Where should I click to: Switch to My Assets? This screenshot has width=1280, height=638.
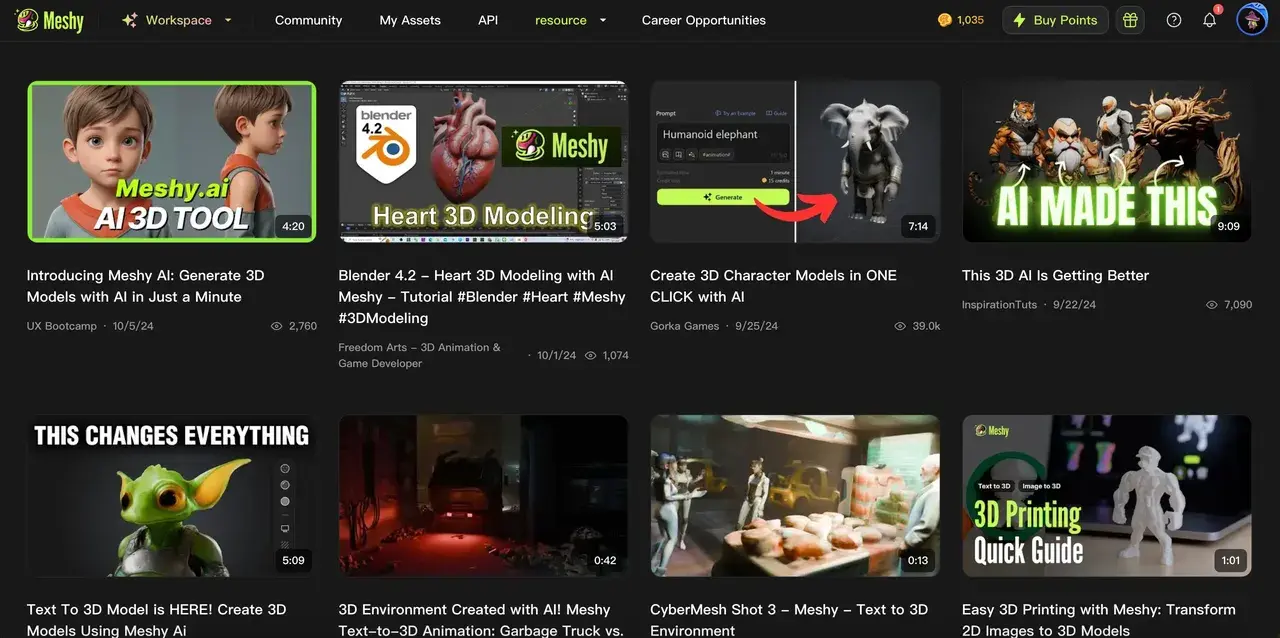coord(409,19)
